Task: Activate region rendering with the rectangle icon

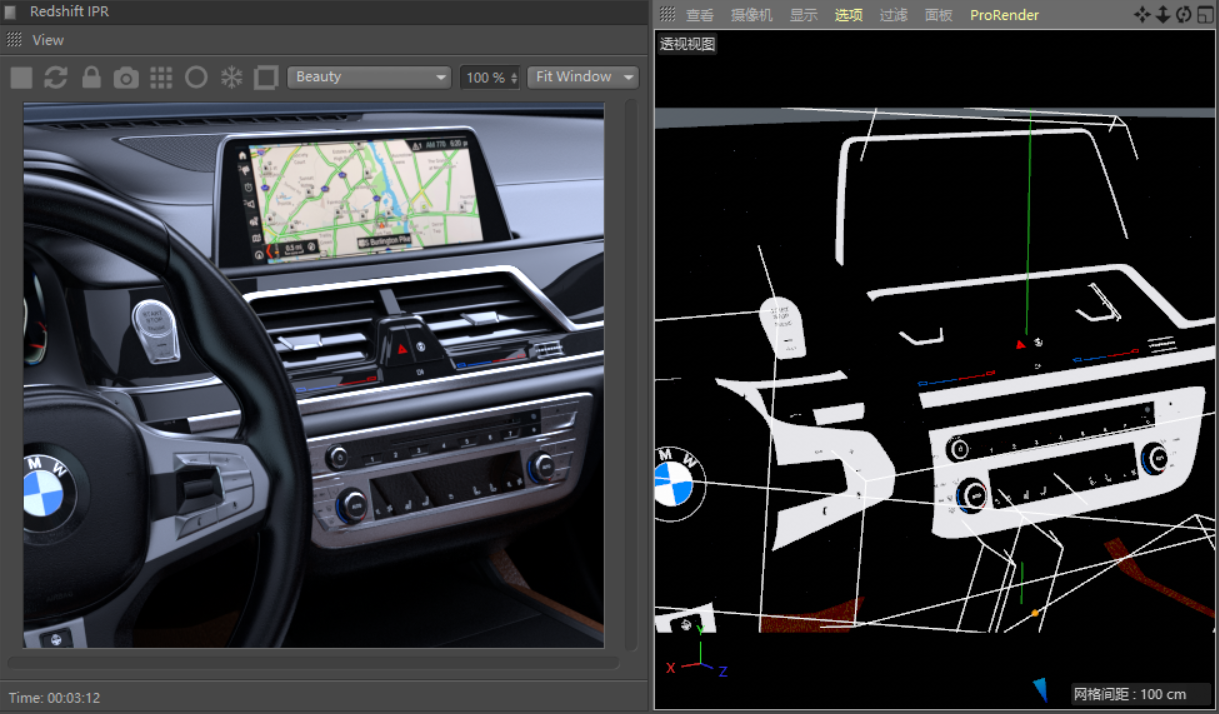Action: click(x=266, y=77)
